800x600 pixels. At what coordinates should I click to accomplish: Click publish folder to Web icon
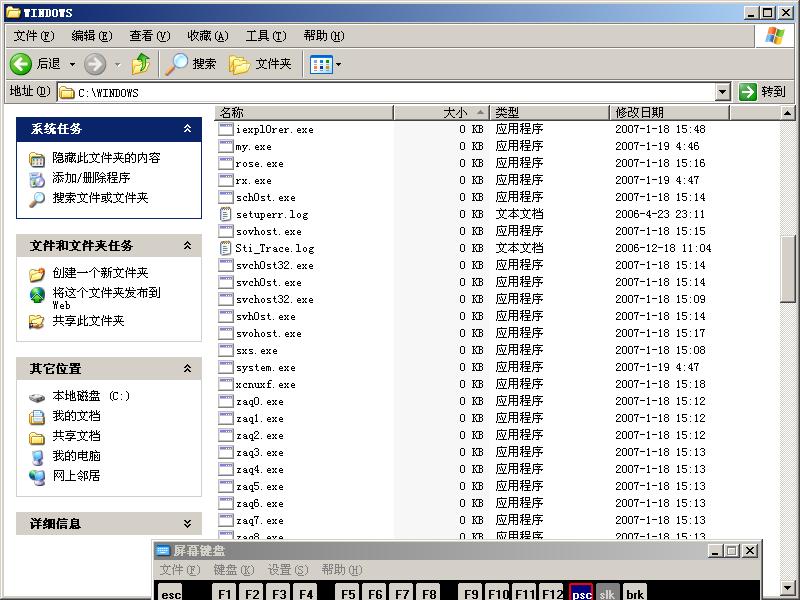37,295
